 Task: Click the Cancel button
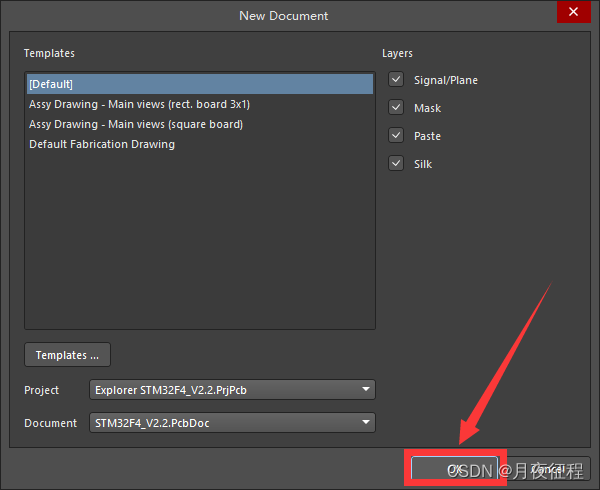click(547, 469)
